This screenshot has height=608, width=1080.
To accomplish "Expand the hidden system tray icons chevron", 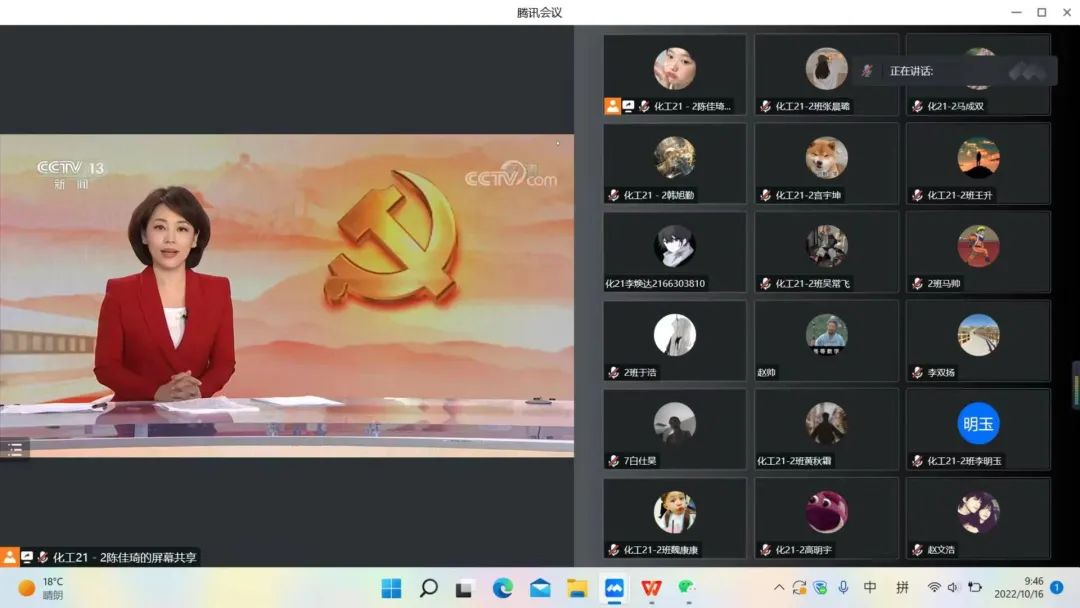I will (779, 588).
